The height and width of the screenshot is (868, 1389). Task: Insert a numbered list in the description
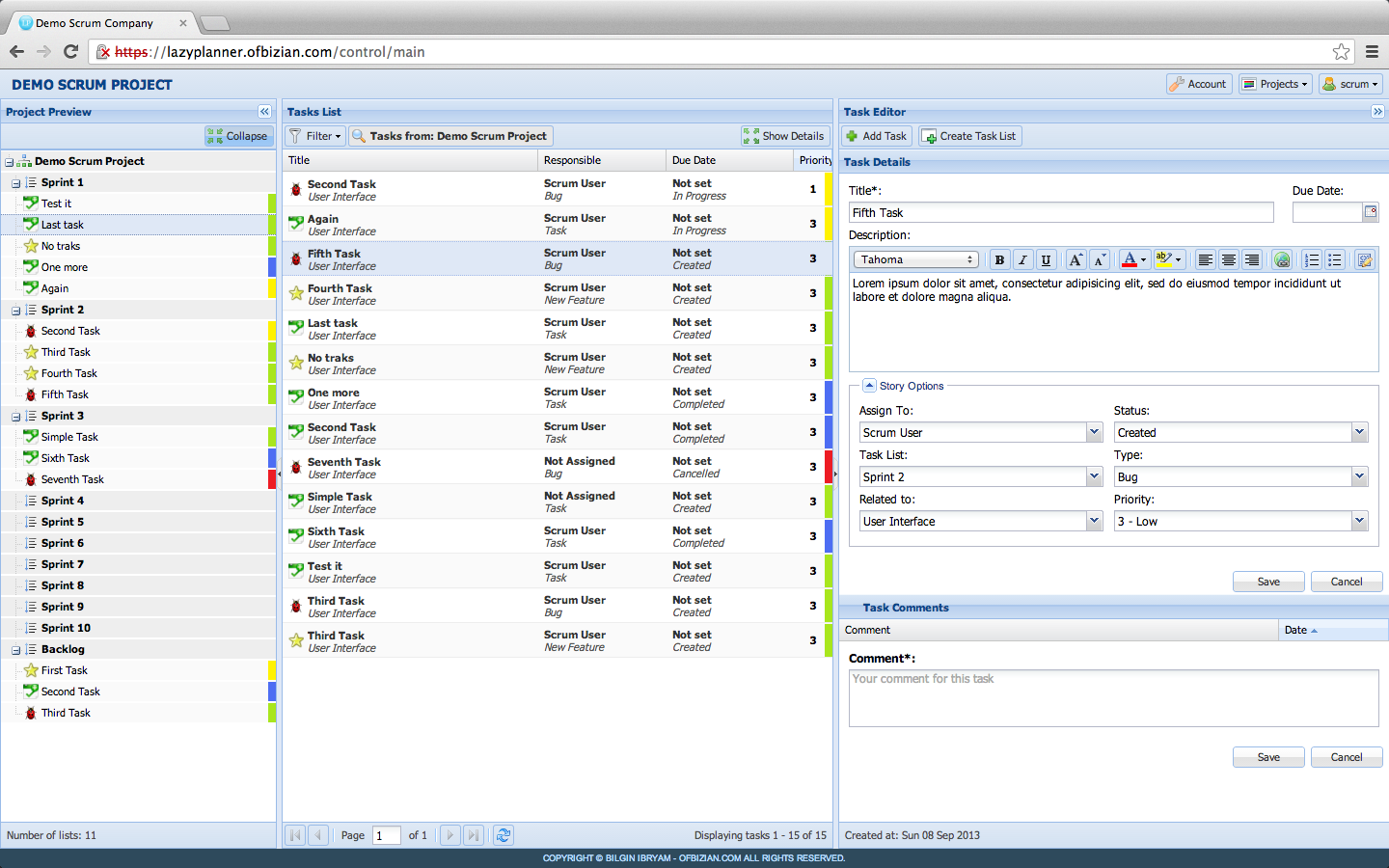(x=1313, y=259)
